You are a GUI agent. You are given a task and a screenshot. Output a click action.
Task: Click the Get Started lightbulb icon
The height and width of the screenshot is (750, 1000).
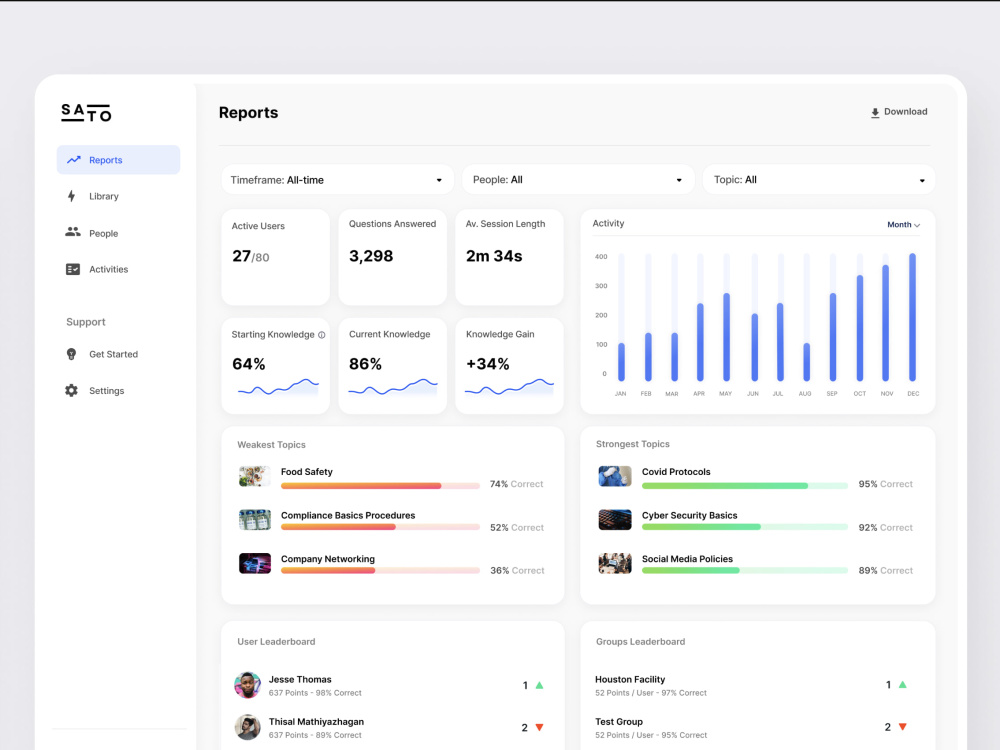point(71,354)
